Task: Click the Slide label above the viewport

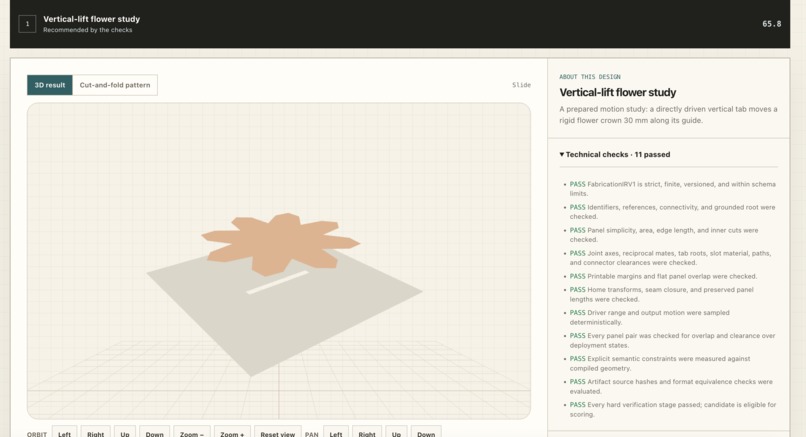Action: click(521, 85)
